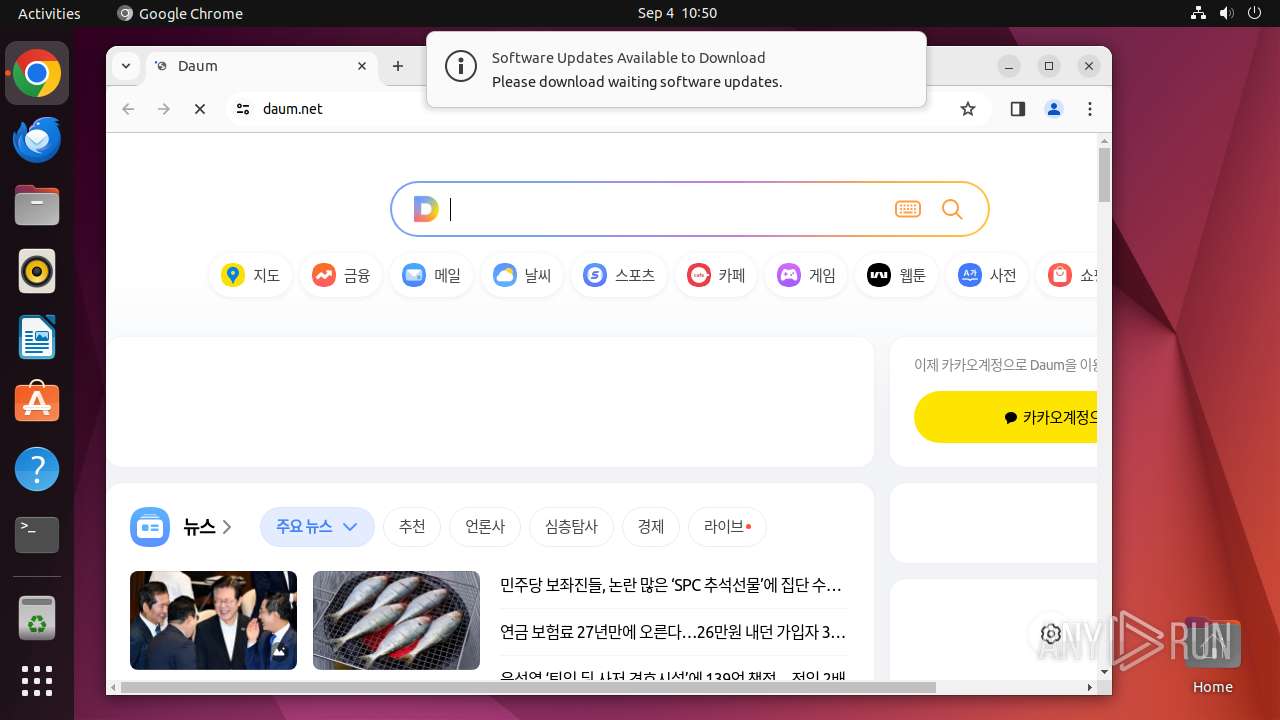
Task: Open the grilled fish news thumbnail
Action: coord(396,620)
